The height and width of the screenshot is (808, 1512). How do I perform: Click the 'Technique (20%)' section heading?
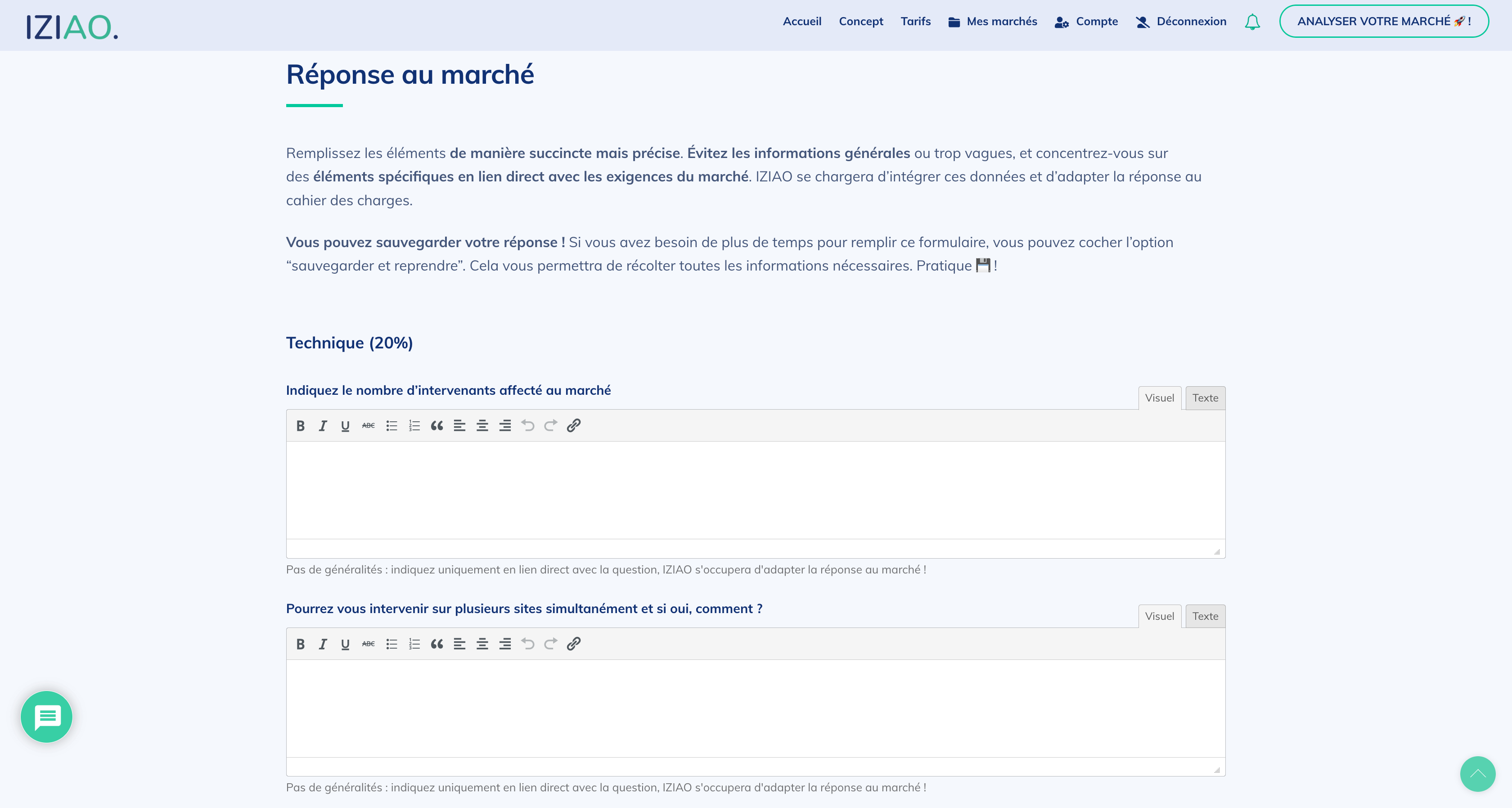[349, 343]
